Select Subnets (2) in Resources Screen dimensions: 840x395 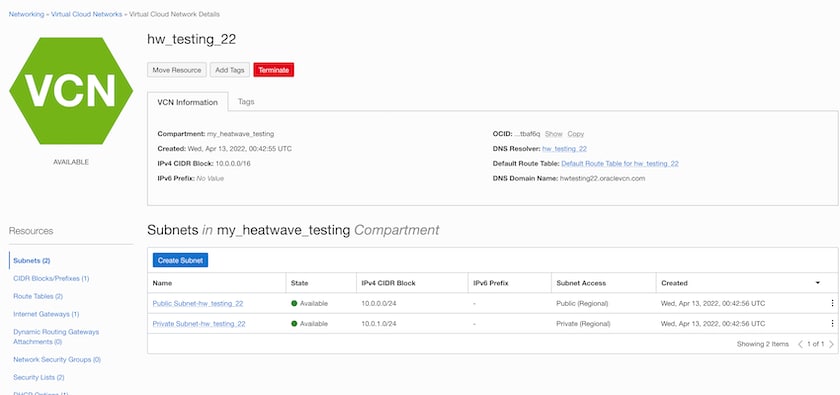pos(32,260)
